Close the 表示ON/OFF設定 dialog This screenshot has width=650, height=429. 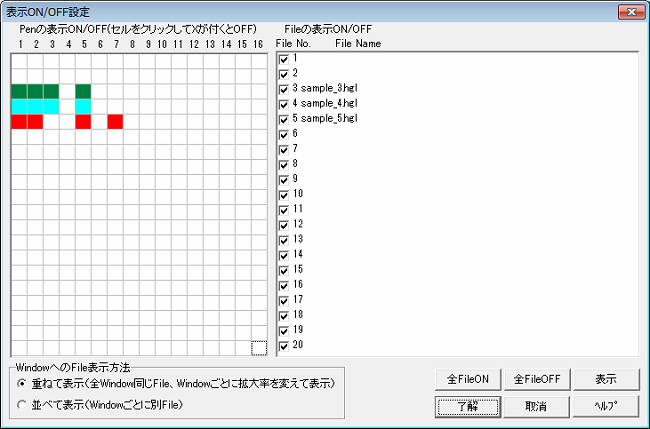[631, 12]
